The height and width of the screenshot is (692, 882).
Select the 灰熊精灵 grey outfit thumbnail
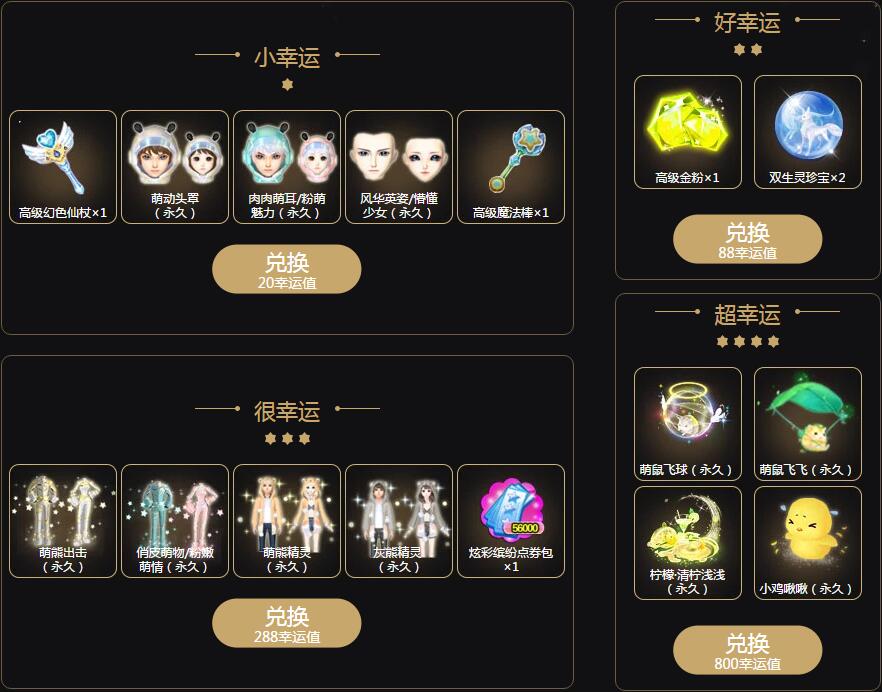(399, 521)
